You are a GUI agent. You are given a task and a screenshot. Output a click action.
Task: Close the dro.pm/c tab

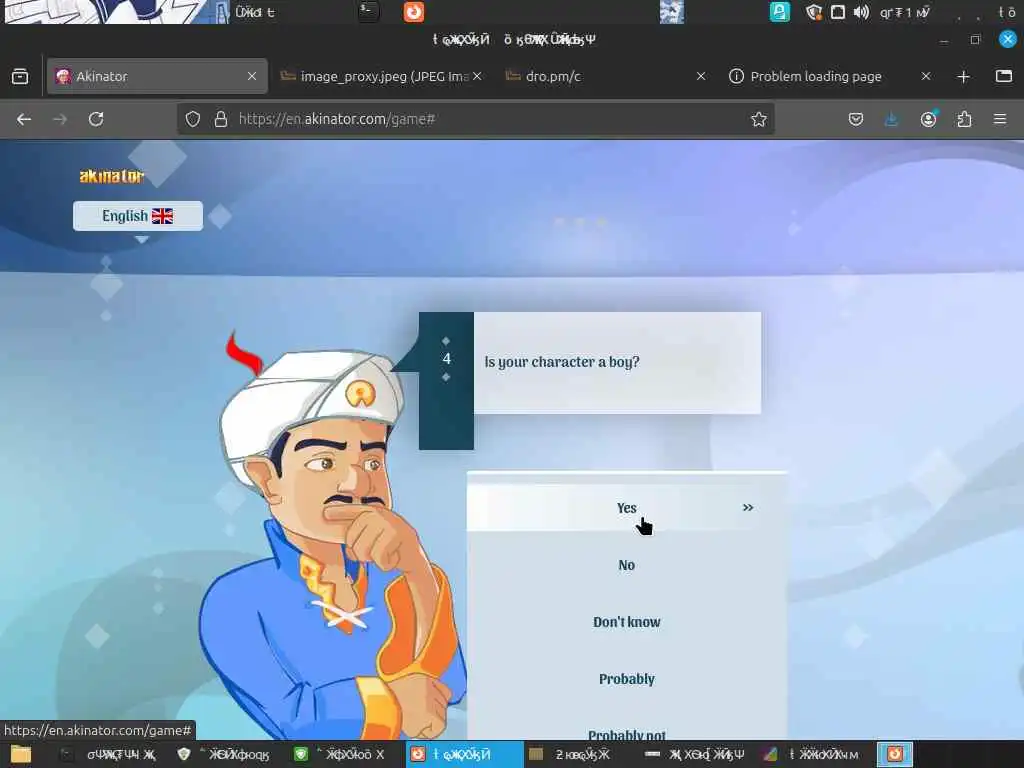[x=701, y=76]
